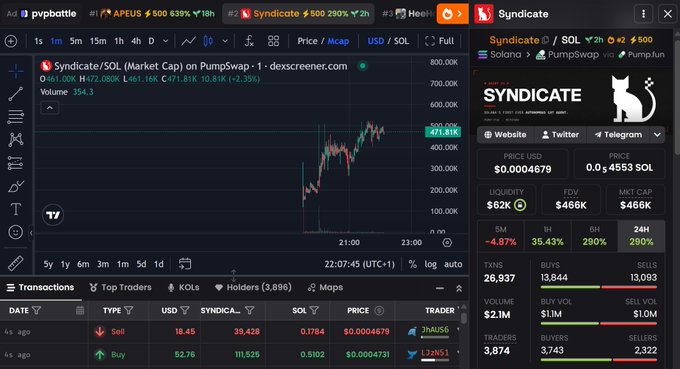This screenshot has width=680, height=369.
Task: Select the Text annotation tool
Action: click(16, 209)
